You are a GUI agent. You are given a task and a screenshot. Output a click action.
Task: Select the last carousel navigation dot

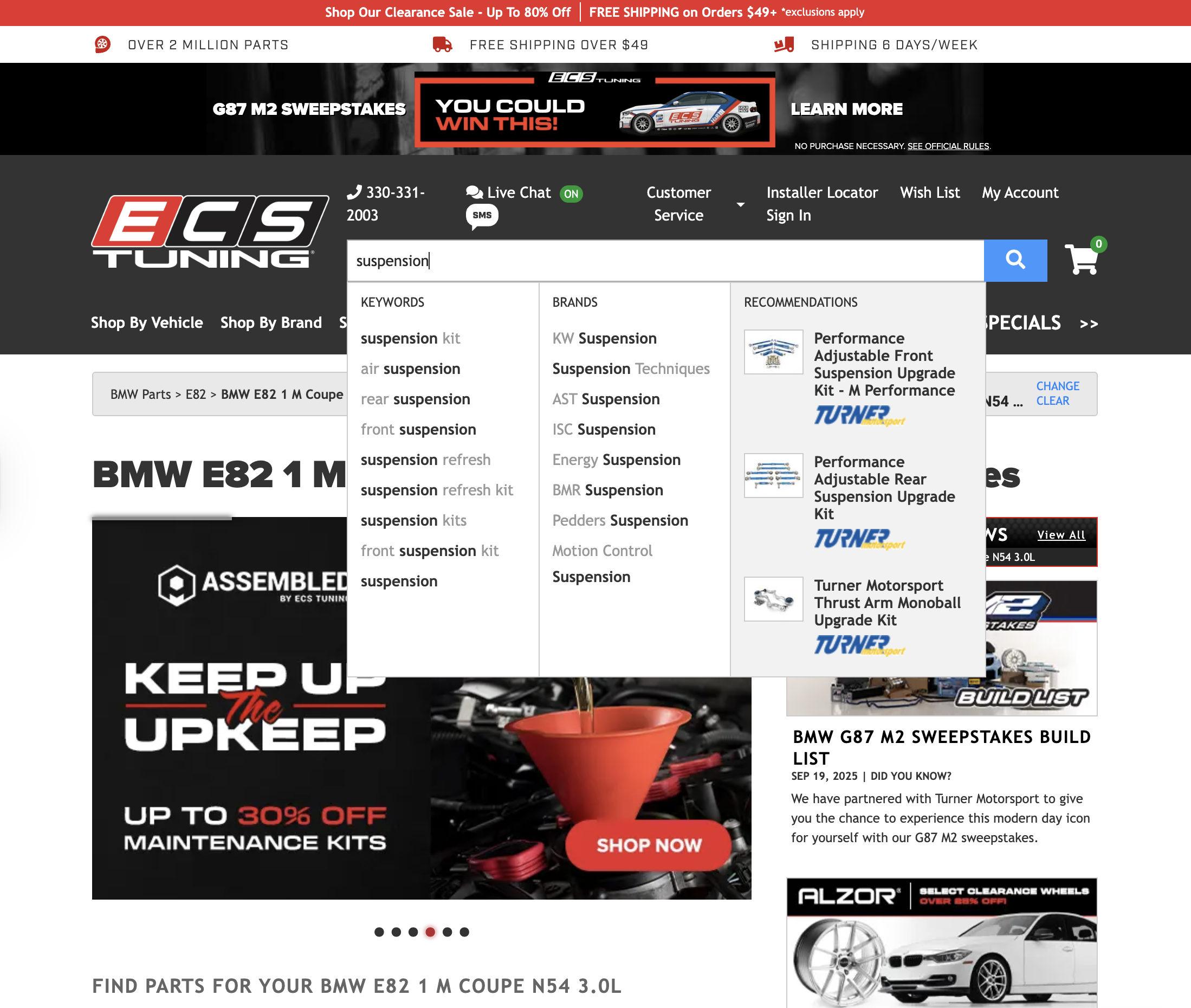[x=464, y=932]
